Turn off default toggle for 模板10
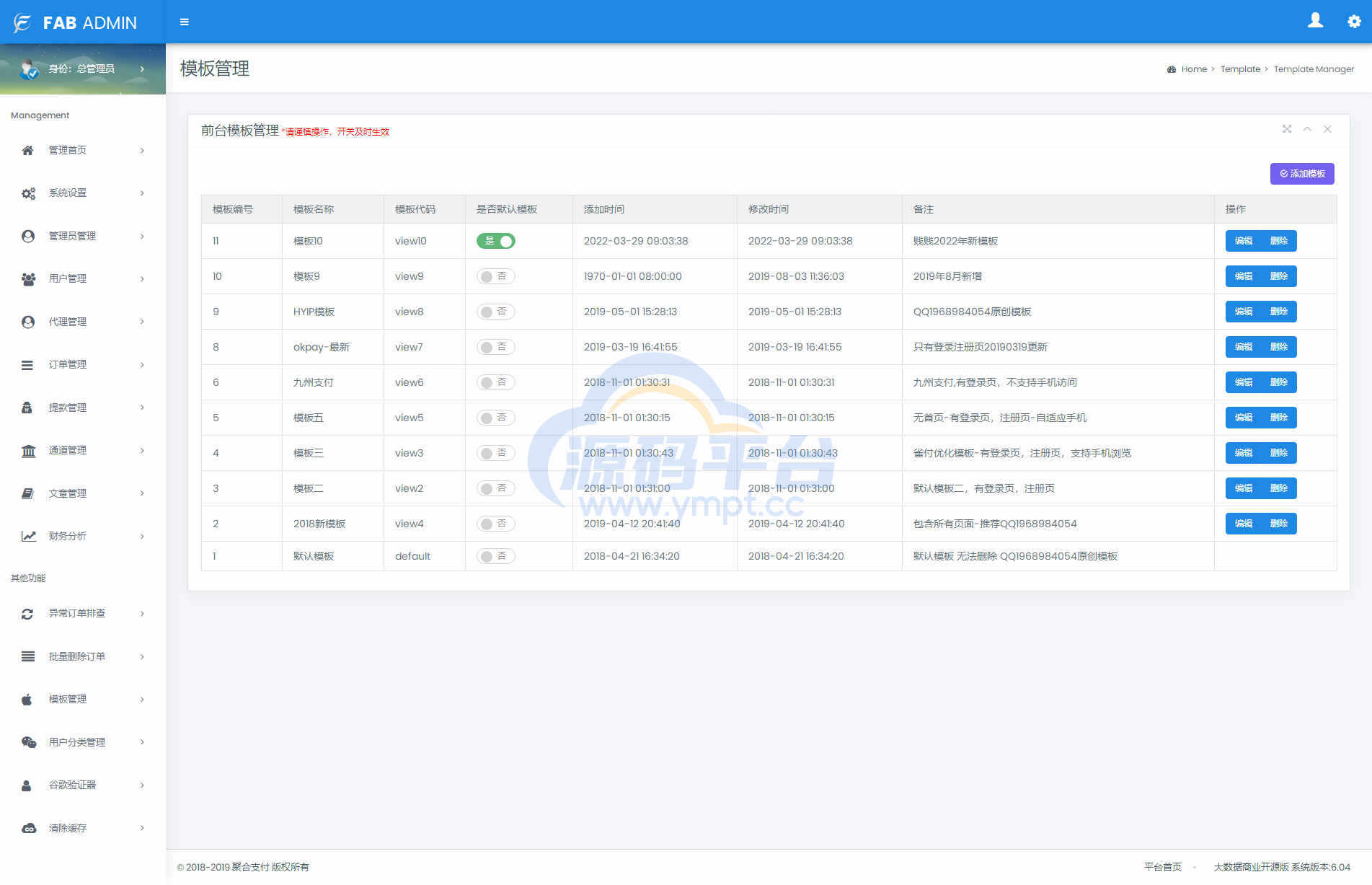 [x=496, y=241]
